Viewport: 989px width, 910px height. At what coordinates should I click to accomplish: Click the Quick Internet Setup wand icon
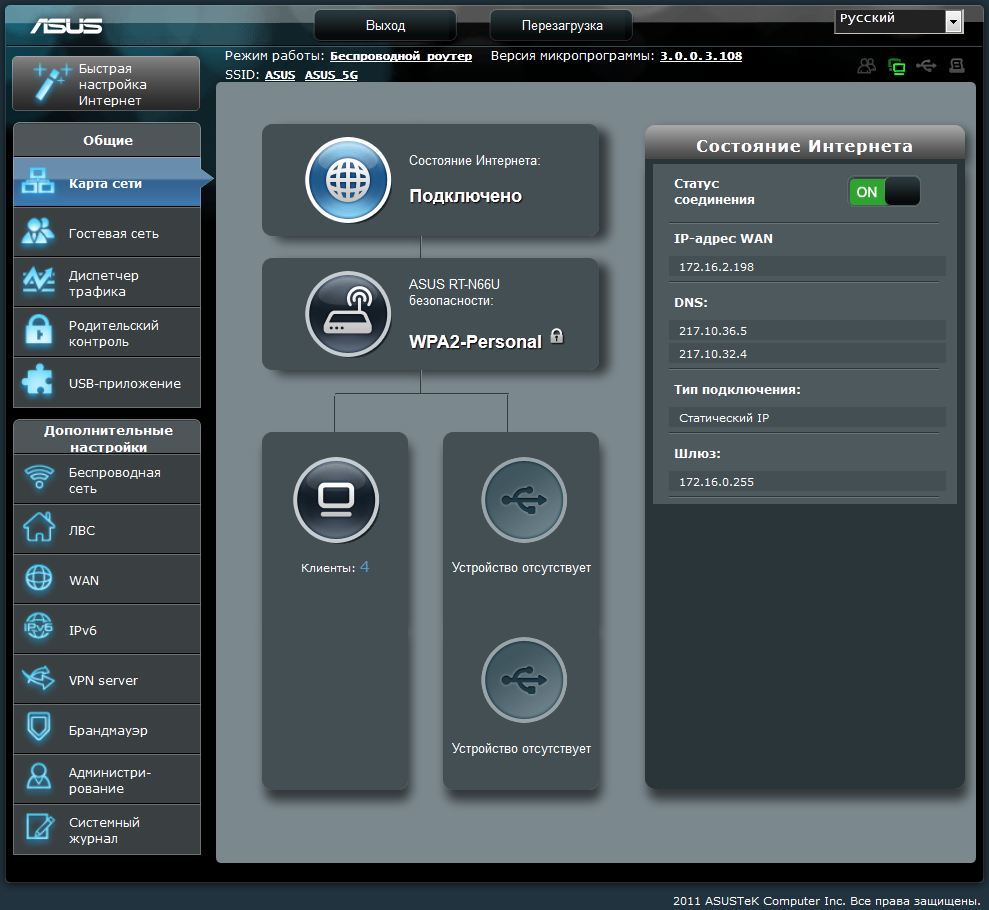pos(50,83)
